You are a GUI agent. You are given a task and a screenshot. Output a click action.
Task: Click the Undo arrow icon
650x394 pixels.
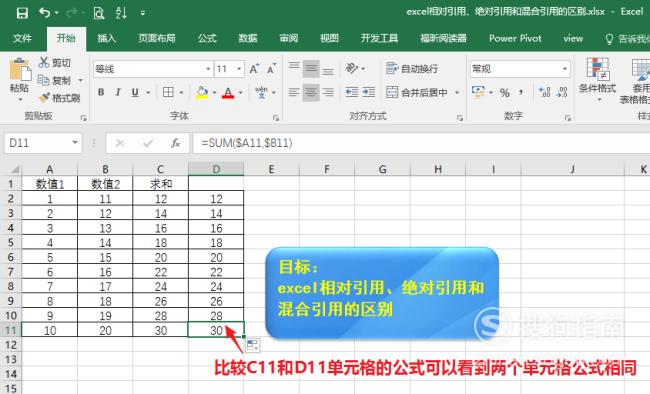[x=45, y=13]
